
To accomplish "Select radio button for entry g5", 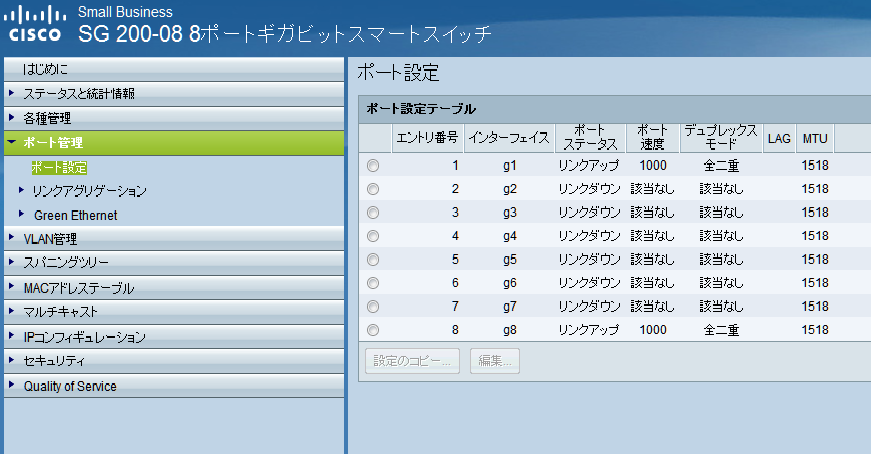I will (x=373, y=260).
